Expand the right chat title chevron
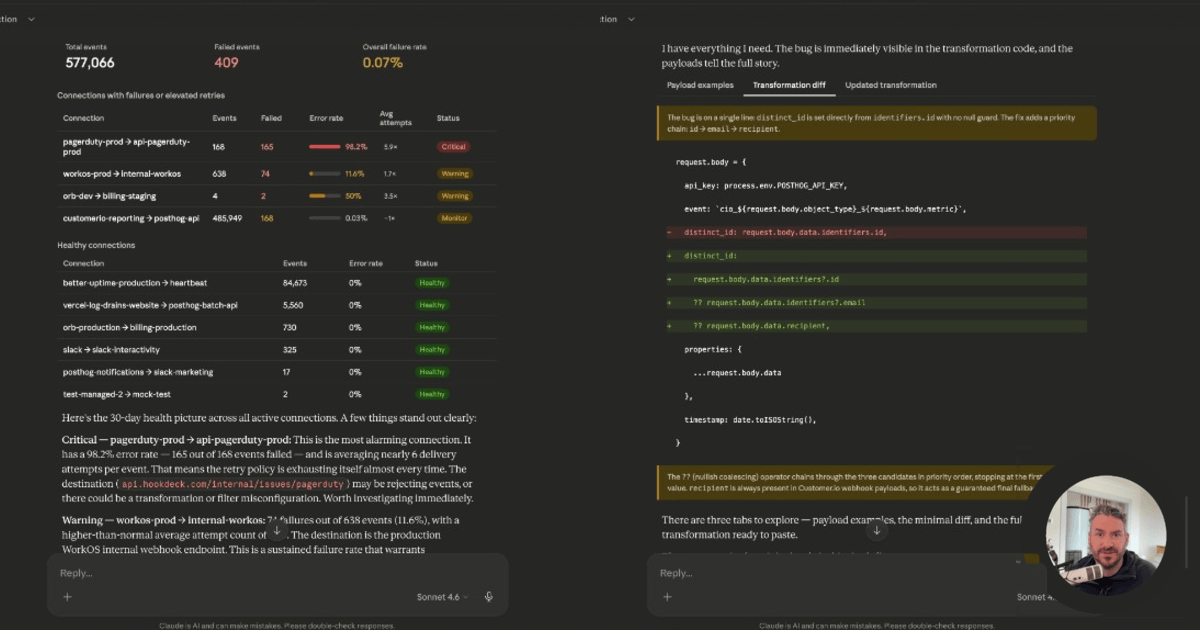 [x=631, y=19]
